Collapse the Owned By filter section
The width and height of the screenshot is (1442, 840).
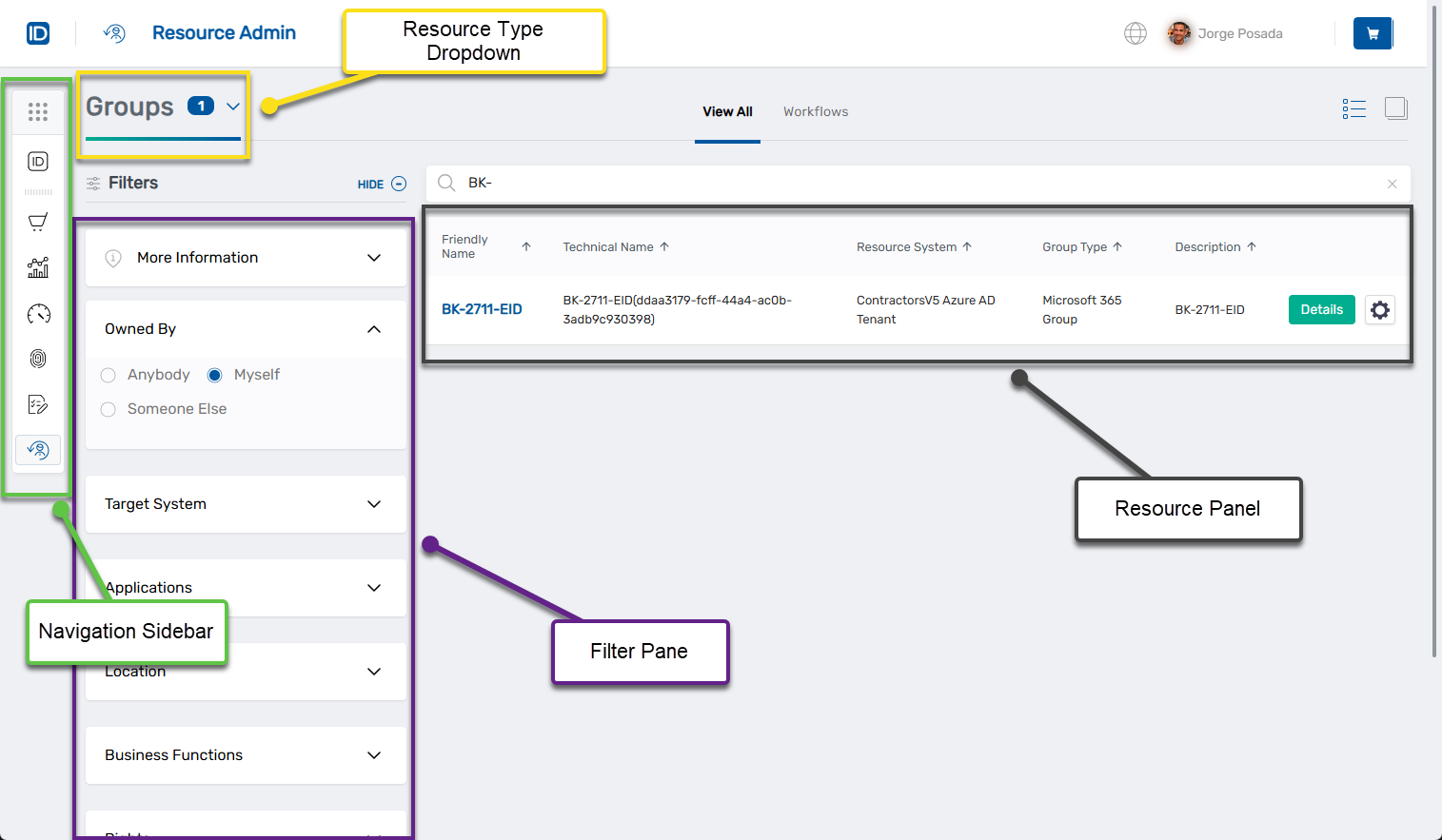373,328
